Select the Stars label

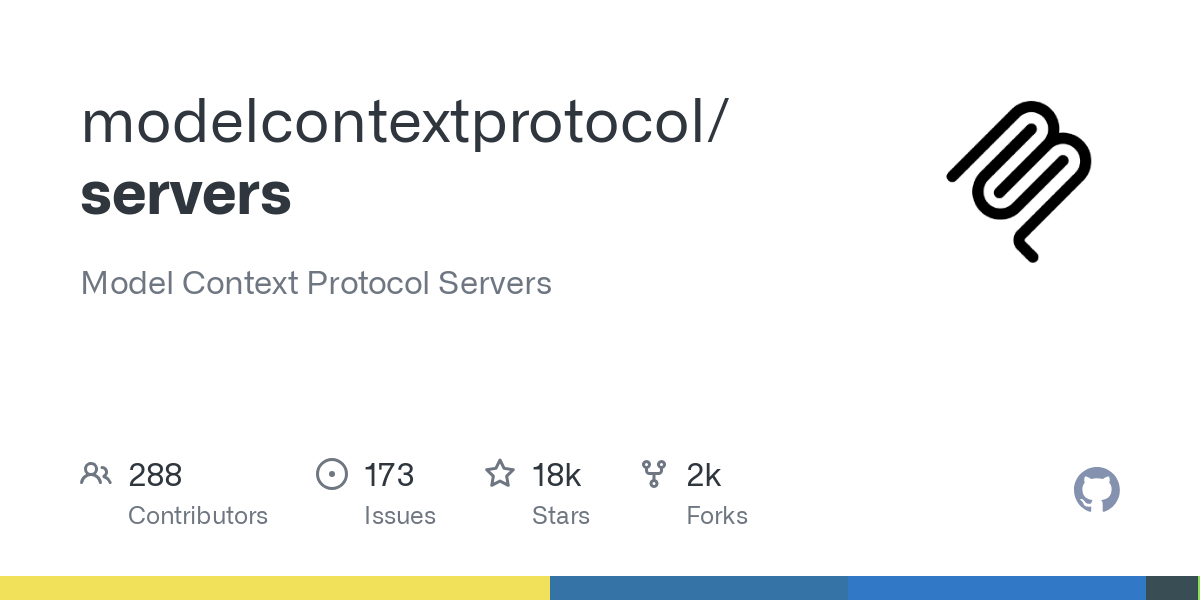[561, 516]
